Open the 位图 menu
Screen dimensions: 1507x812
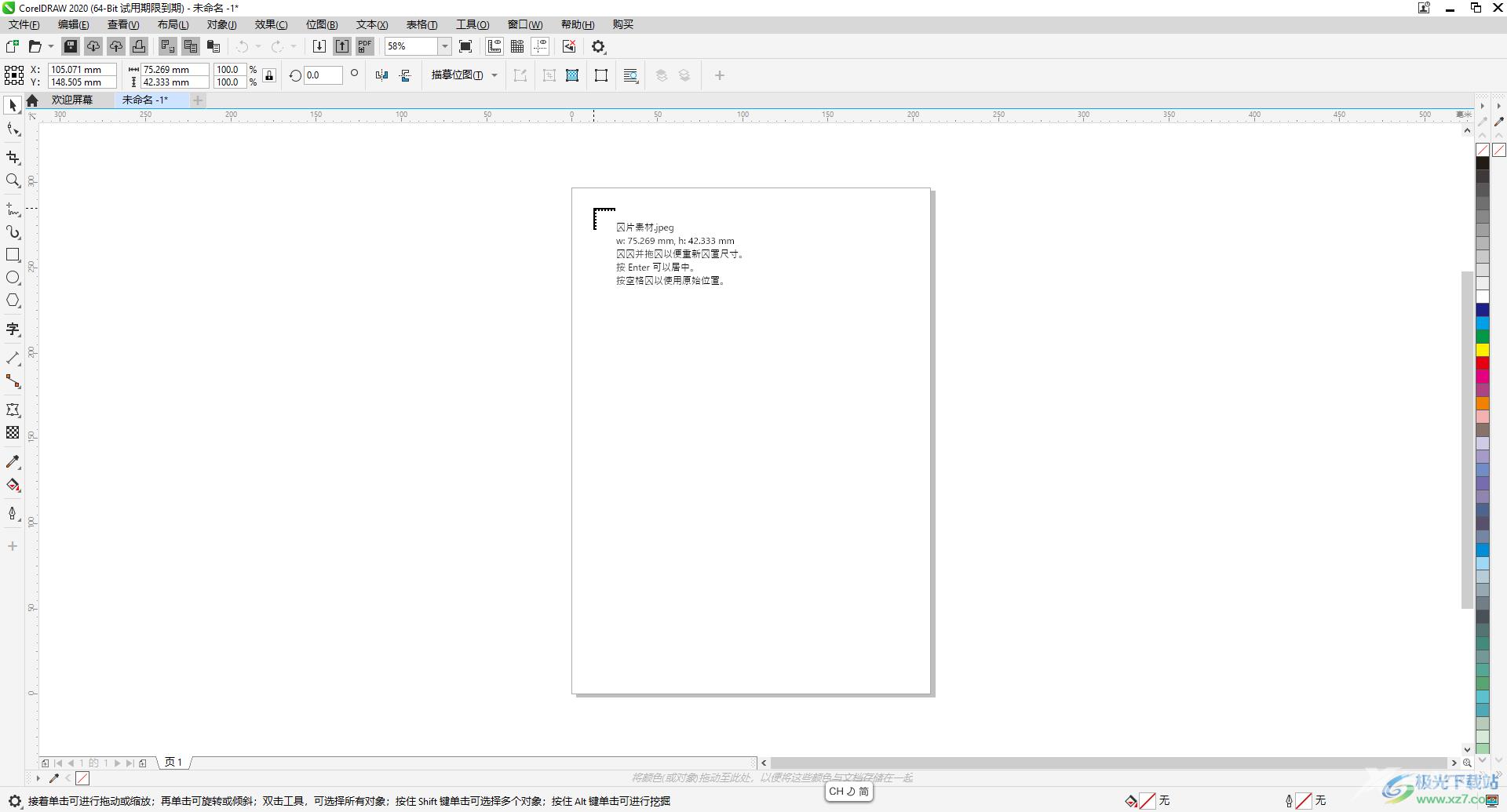click(322, 24)
